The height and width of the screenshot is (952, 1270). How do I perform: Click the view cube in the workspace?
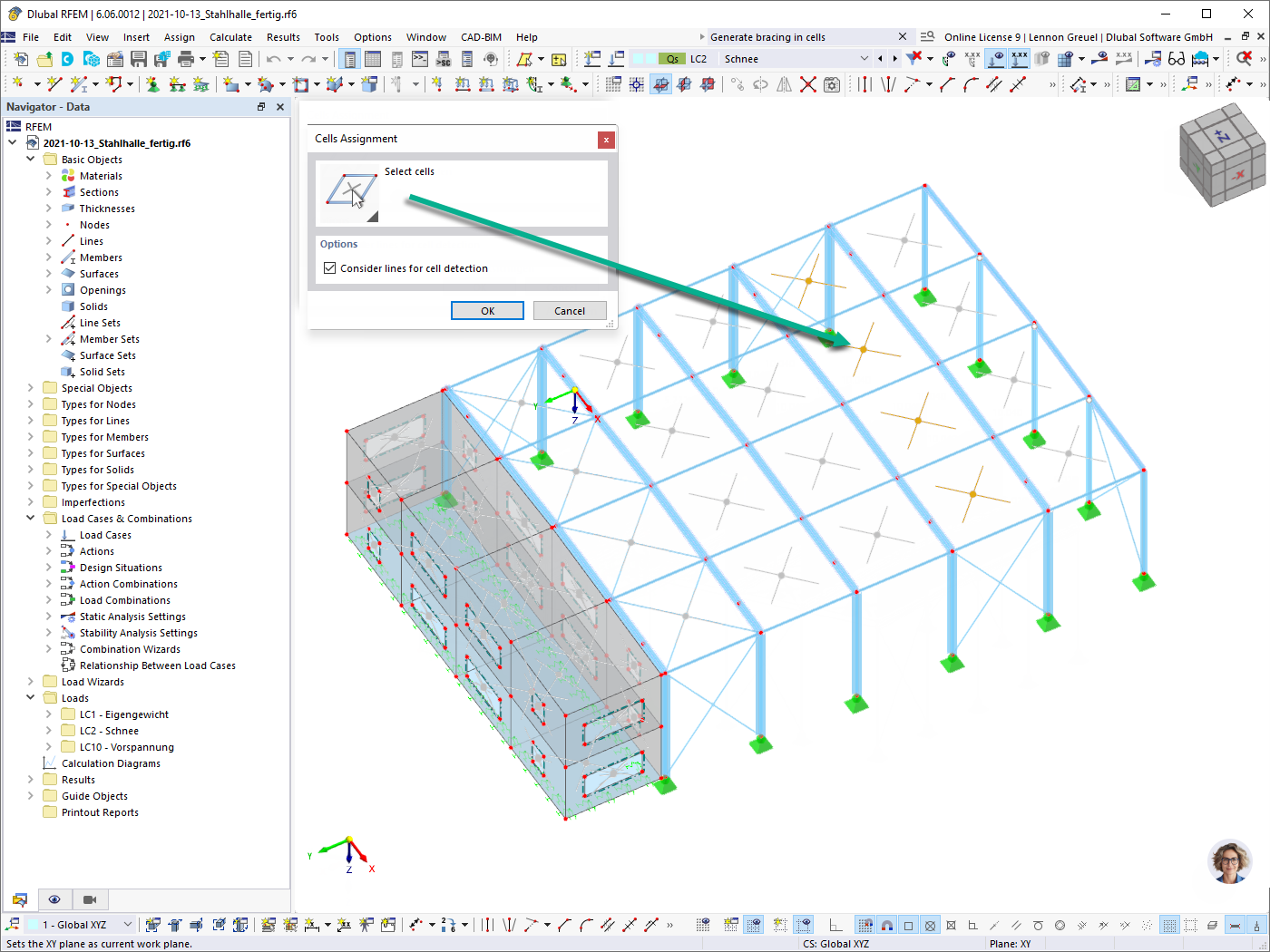coord(1221,154)
